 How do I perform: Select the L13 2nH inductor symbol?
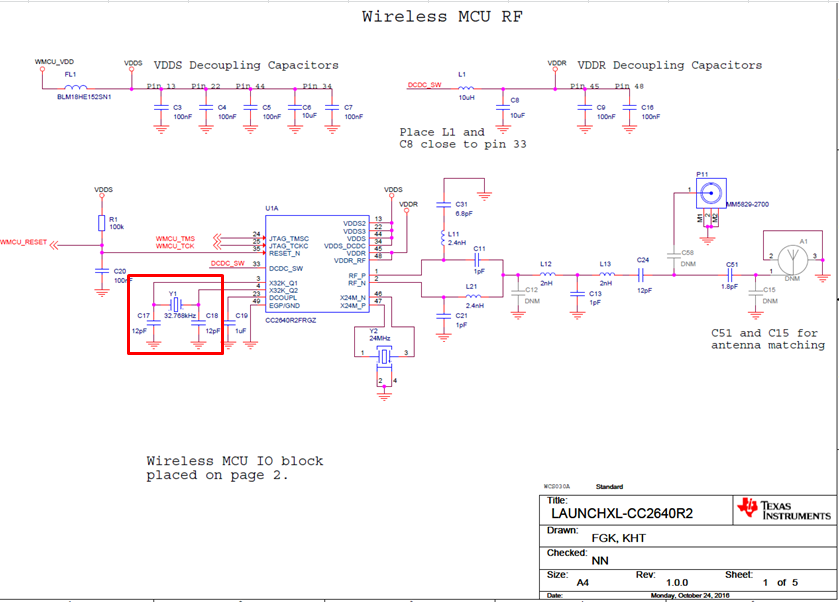click(x=606, y=275)
